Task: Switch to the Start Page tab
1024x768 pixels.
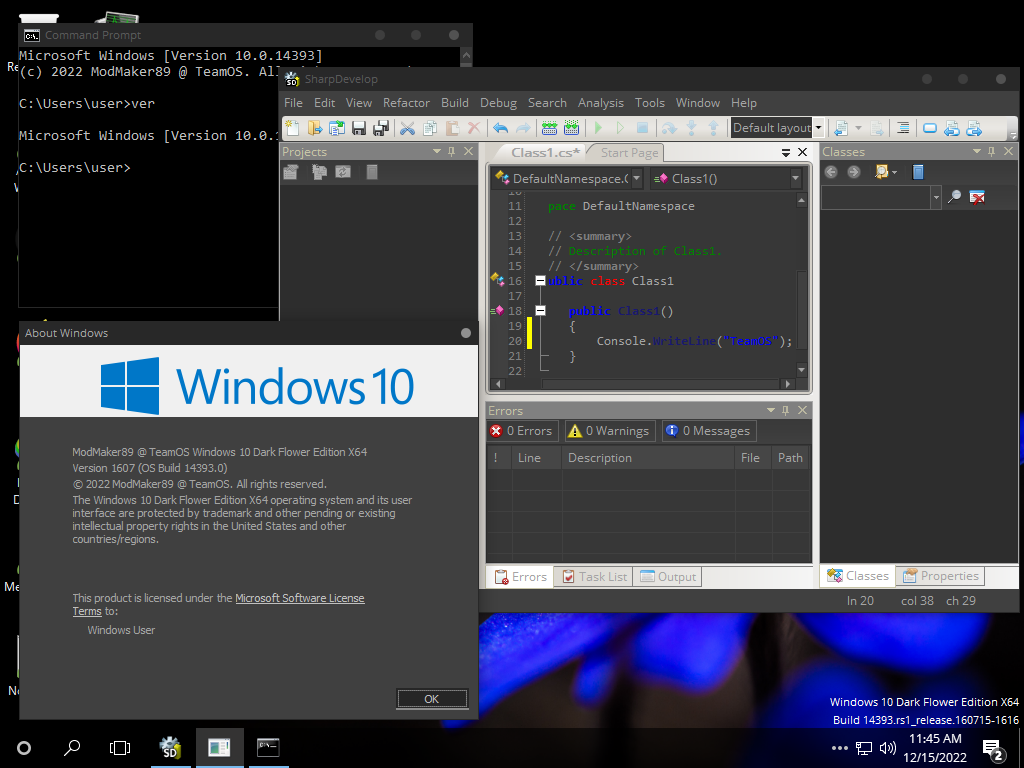Action: 629,153
